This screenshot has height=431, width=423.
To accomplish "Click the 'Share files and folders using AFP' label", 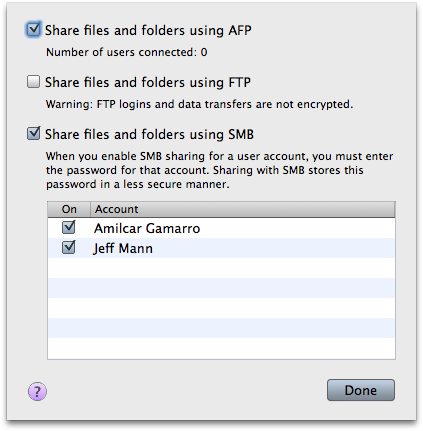I will [148, 30].
